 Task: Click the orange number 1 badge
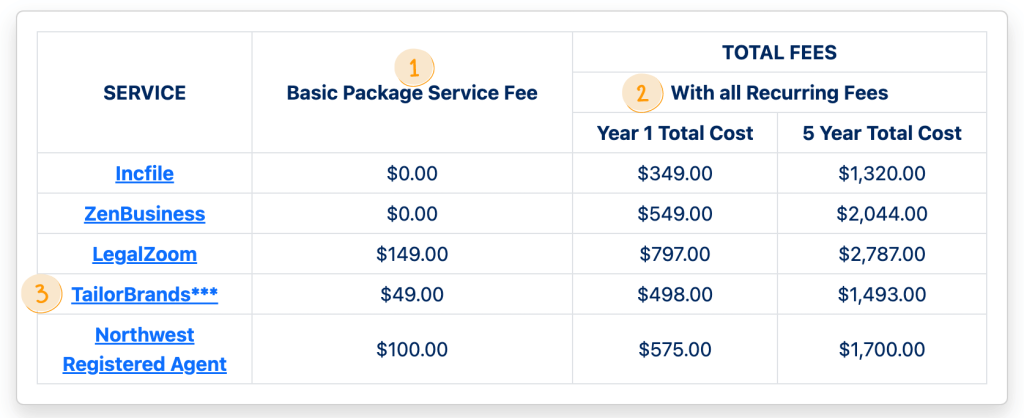pos(415,69)
